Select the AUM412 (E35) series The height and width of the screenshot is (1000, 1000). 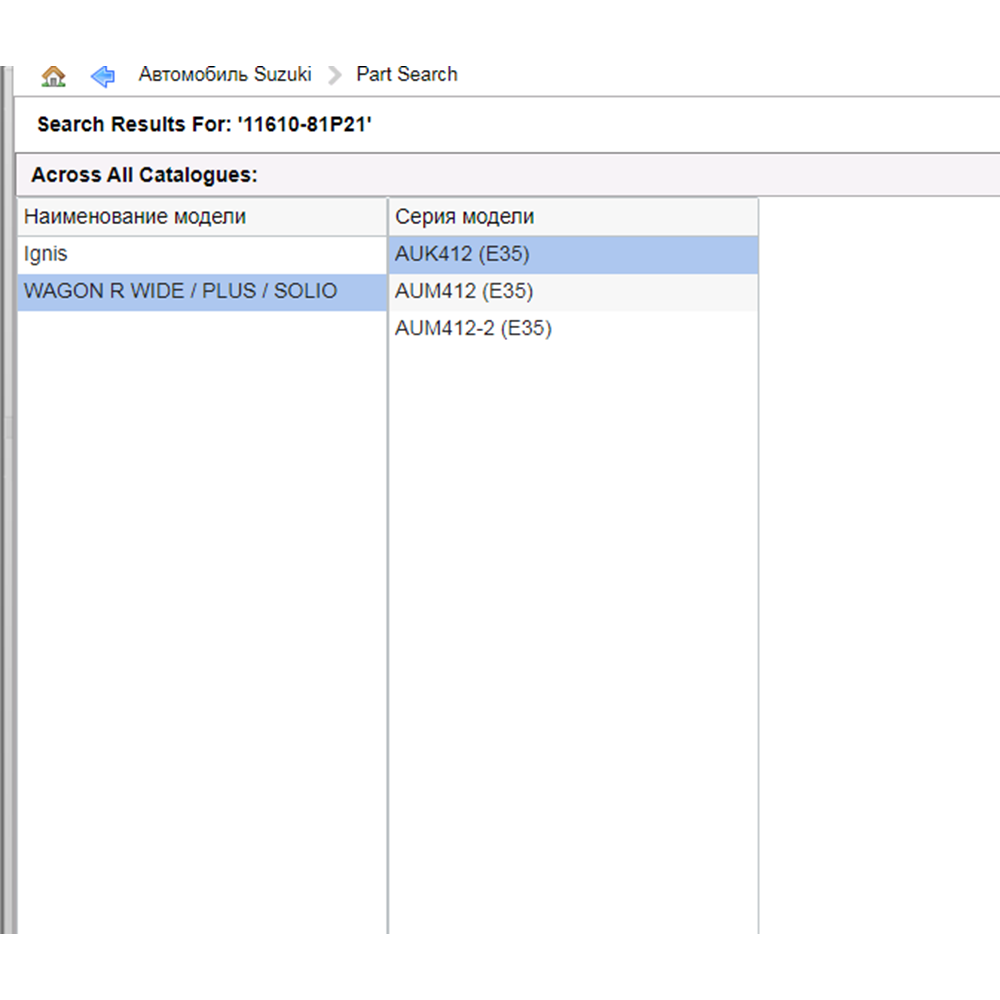point(573,291)
